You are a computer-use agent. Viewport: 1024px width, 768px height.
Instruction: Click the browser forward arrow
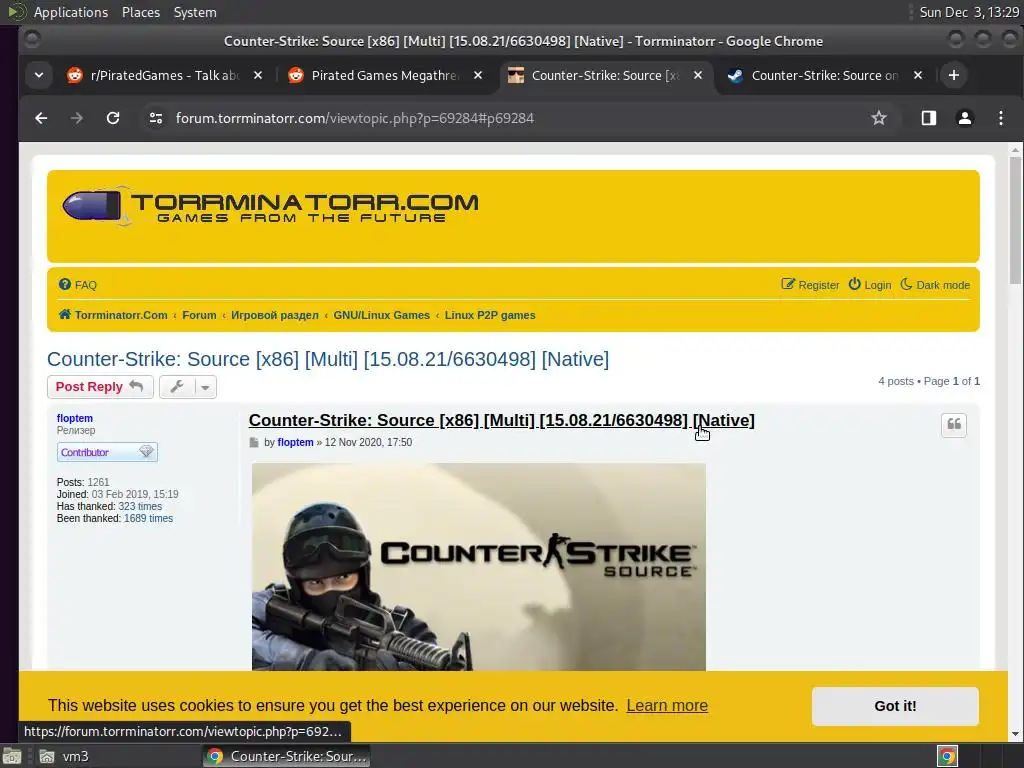click(x=77, y=118)
